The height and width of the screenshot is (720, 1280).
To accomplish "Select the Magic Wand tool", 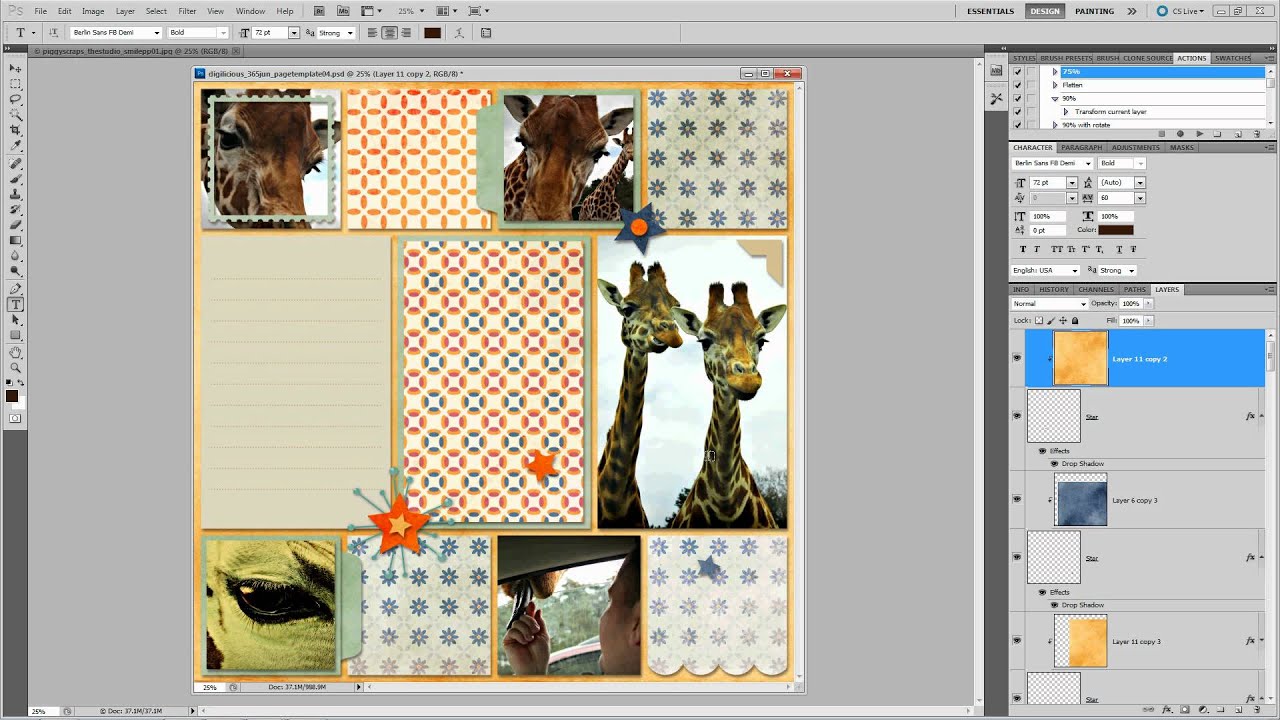I will pos(16,115).
